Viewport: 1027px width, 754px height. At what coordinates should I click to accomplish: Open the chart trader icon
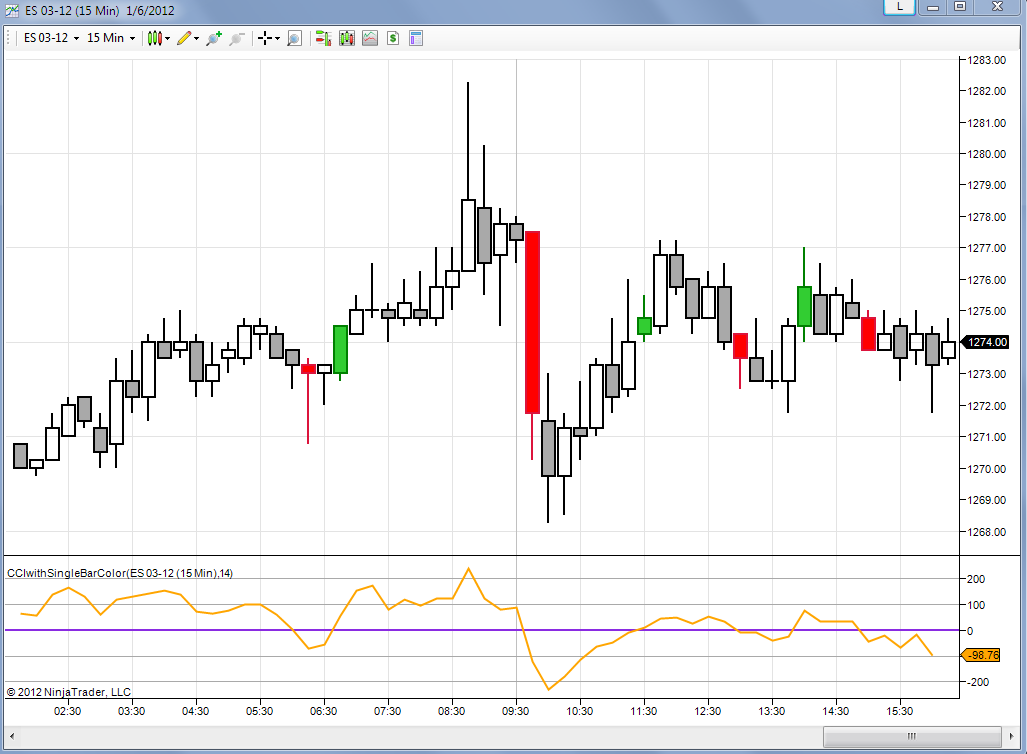point(323,39)
